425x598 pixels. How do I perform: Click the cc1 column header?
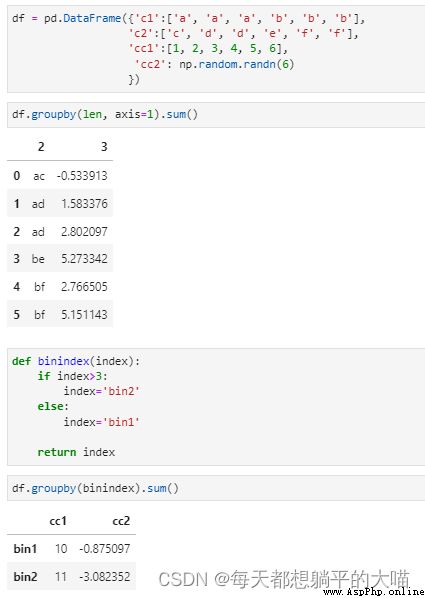pos(58,521)
